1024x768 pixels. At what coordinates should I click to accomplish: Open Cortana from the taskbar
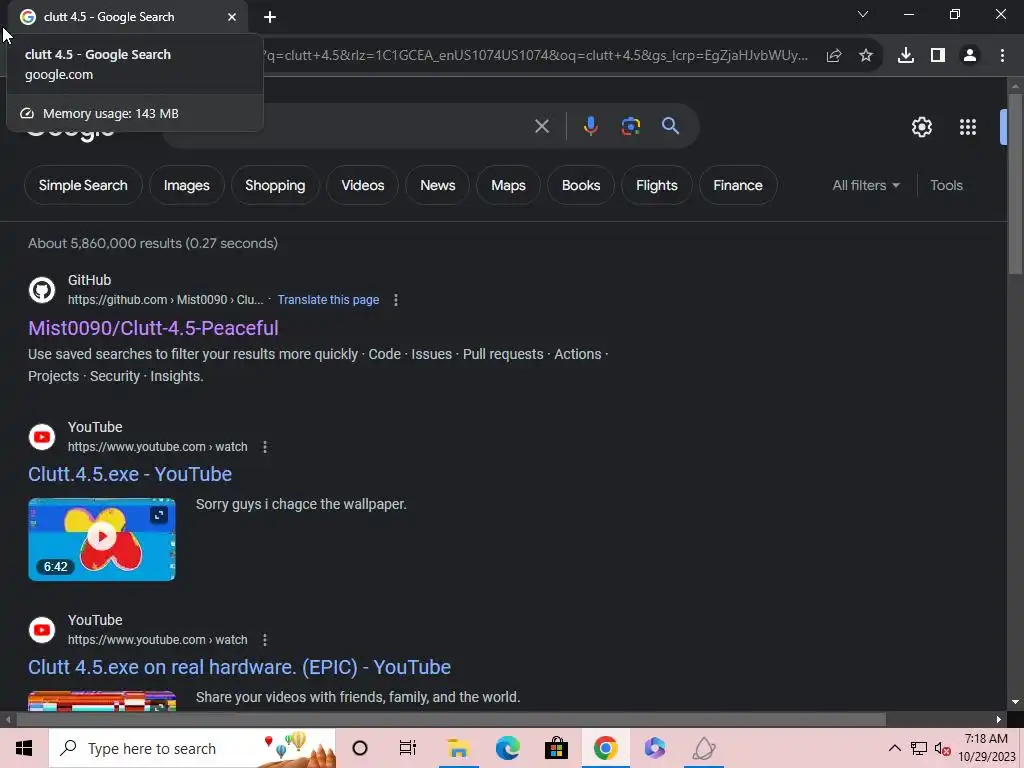(x=360, y=748)
